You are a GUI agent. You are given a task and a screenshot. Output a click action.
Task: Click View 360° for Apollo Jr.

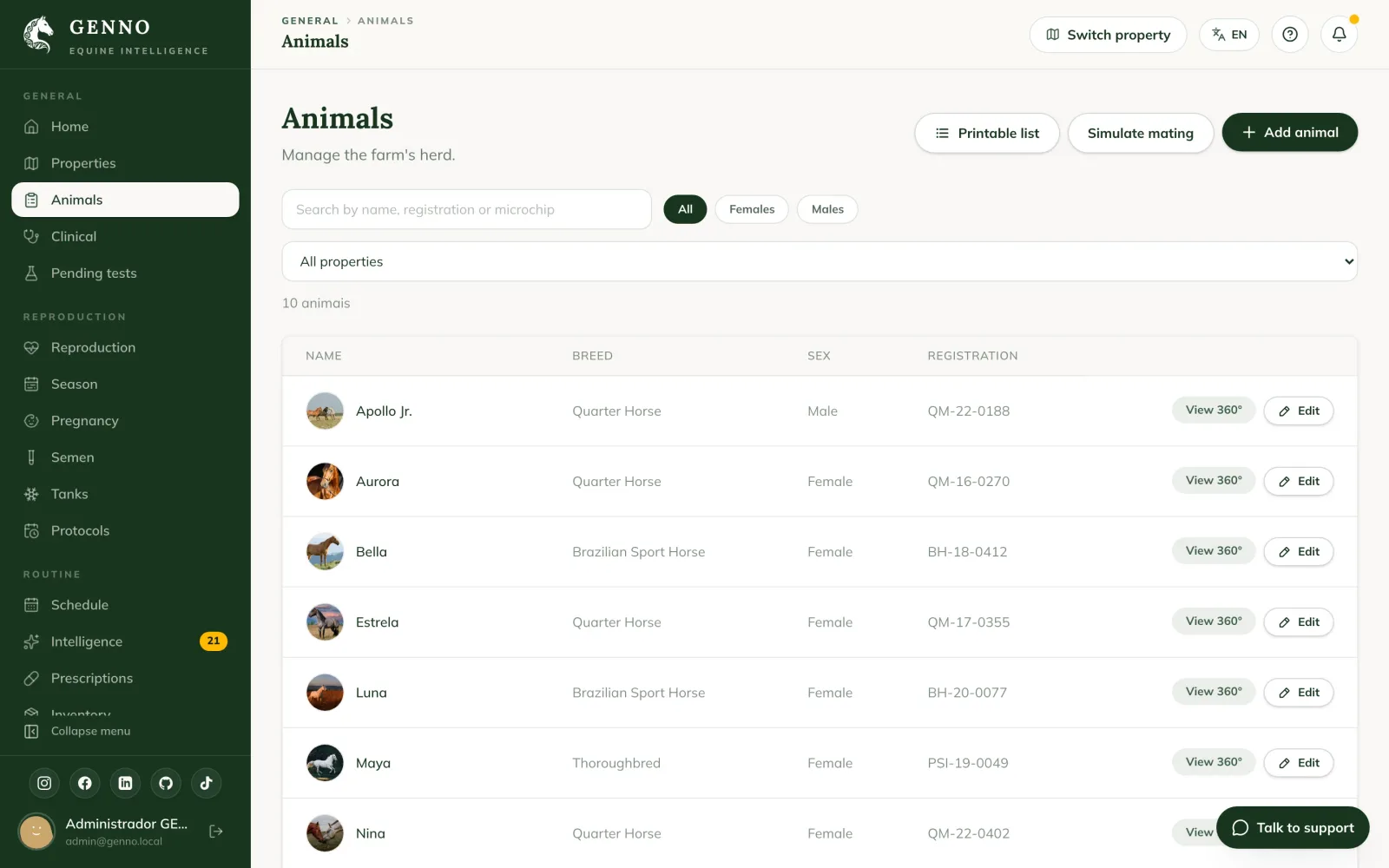(1214, 410)
